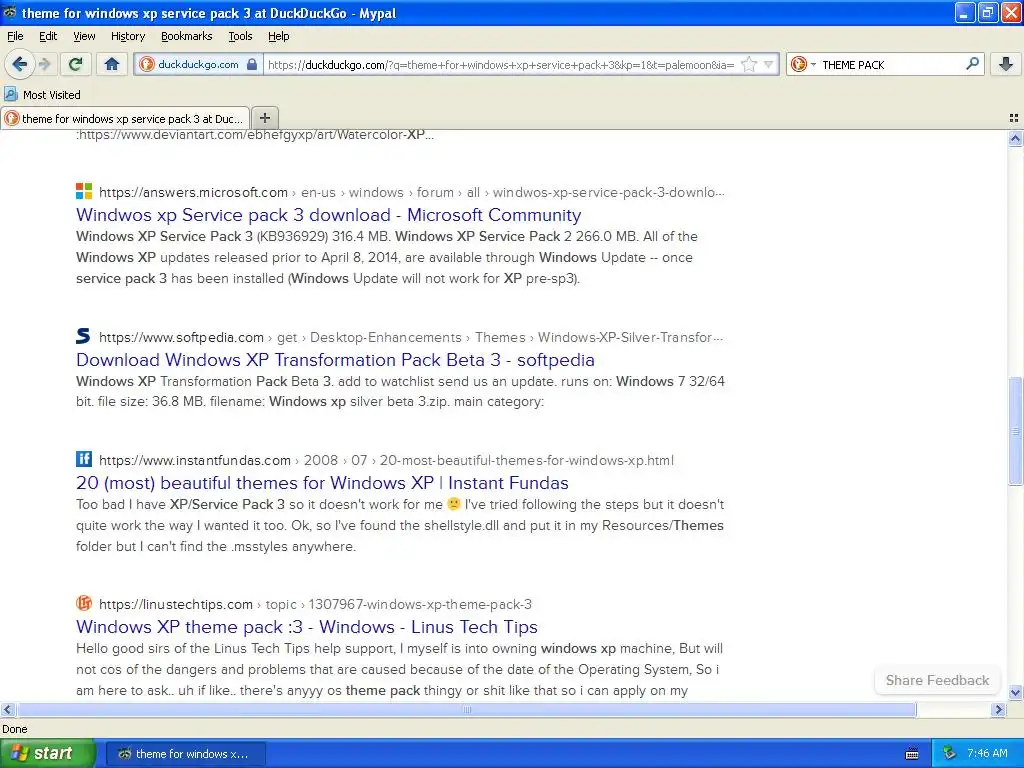1024x768 pixels.
Task: Open the Edit menu
Action: [48, 36]
